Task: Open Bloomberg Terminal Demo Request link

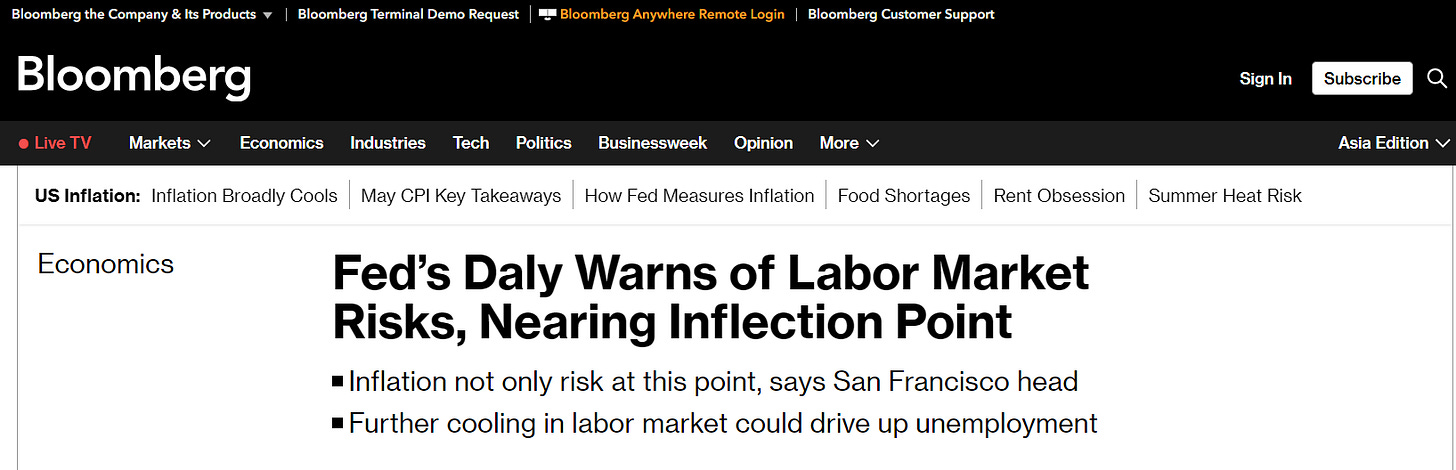Action: click(x=408, y=14)
